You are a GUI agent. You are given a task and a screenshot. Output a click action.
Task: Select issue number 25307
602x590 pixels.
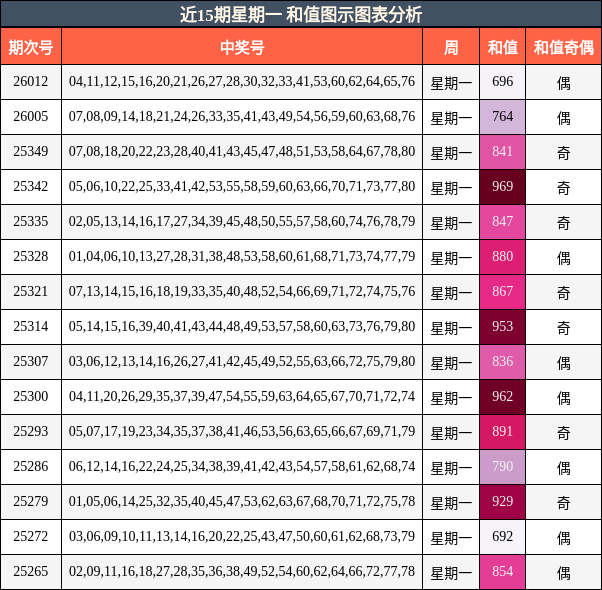[31, 361]
